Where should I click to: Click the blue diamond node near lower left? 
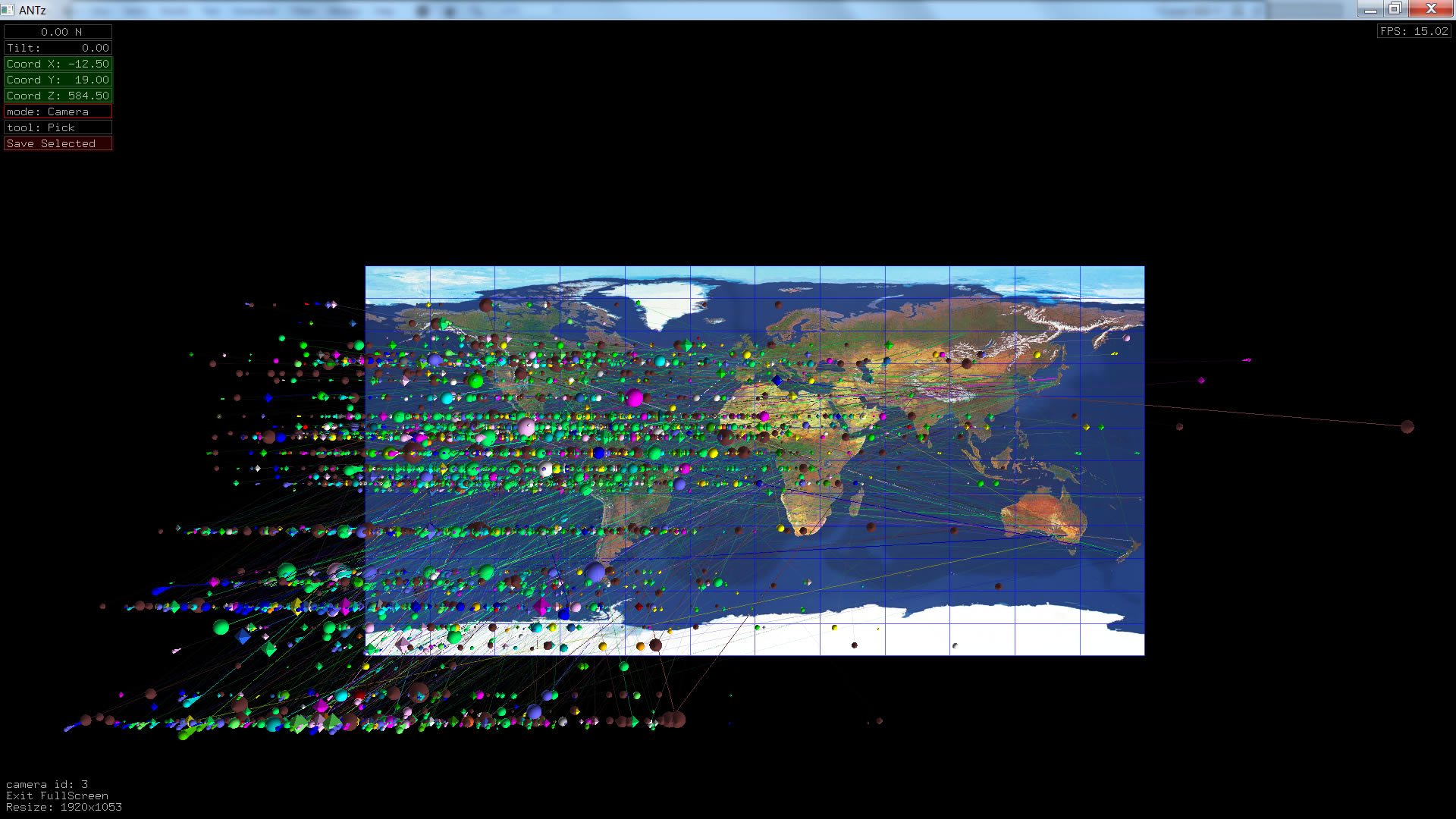pos(243,636)
